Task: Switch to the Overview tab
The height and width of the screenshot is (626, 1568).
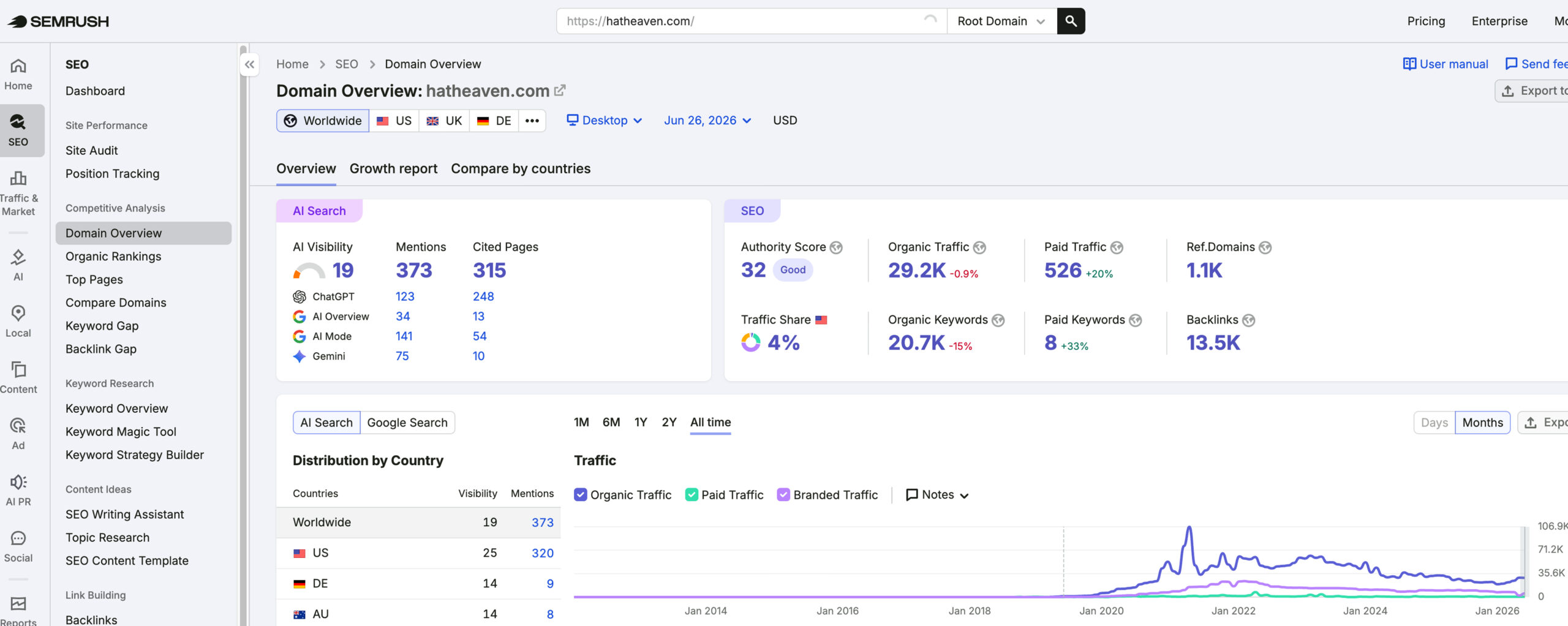Action: coord(306,169)
